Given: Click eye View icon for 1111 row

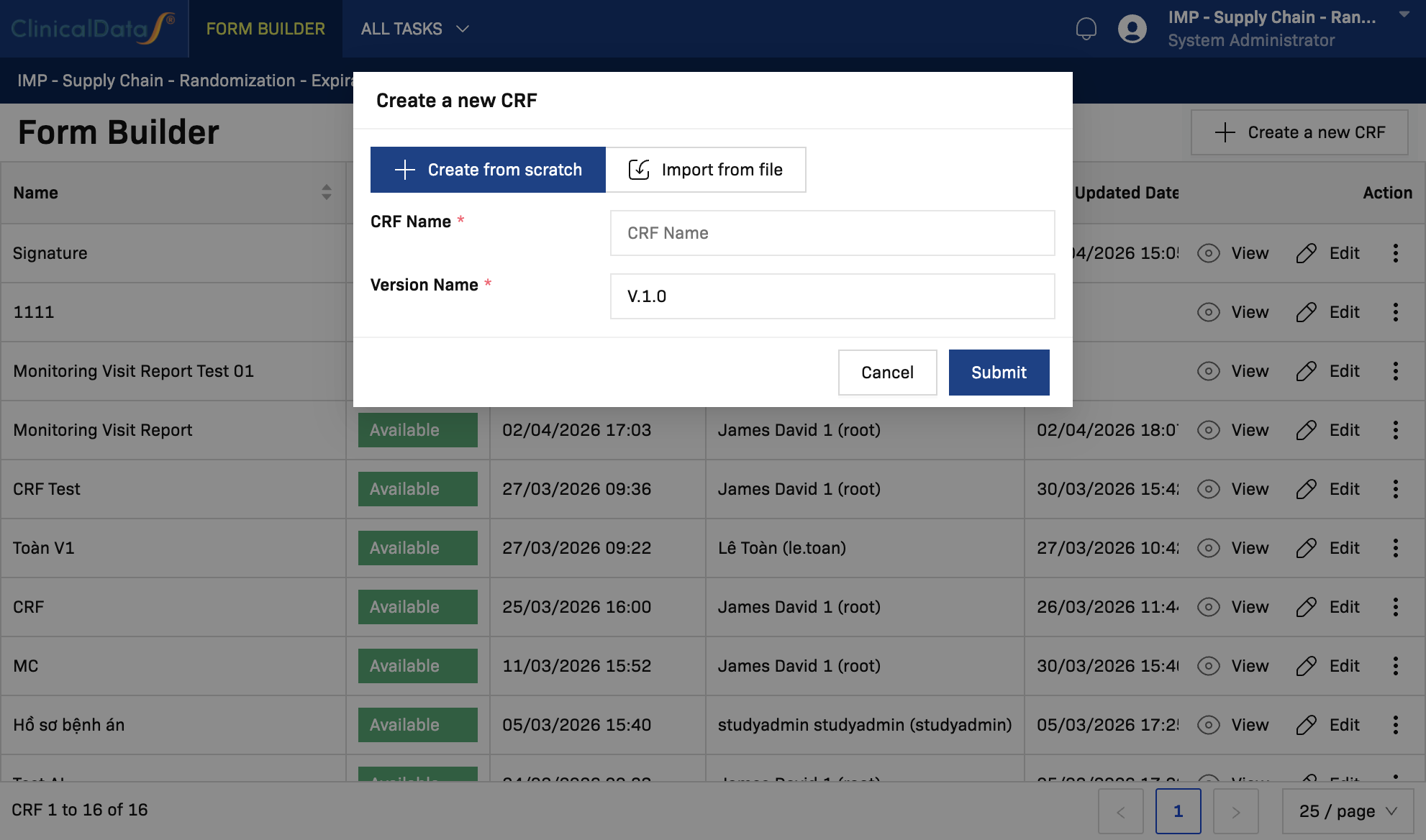Looking at the screenshot, I should (1208, 312).
